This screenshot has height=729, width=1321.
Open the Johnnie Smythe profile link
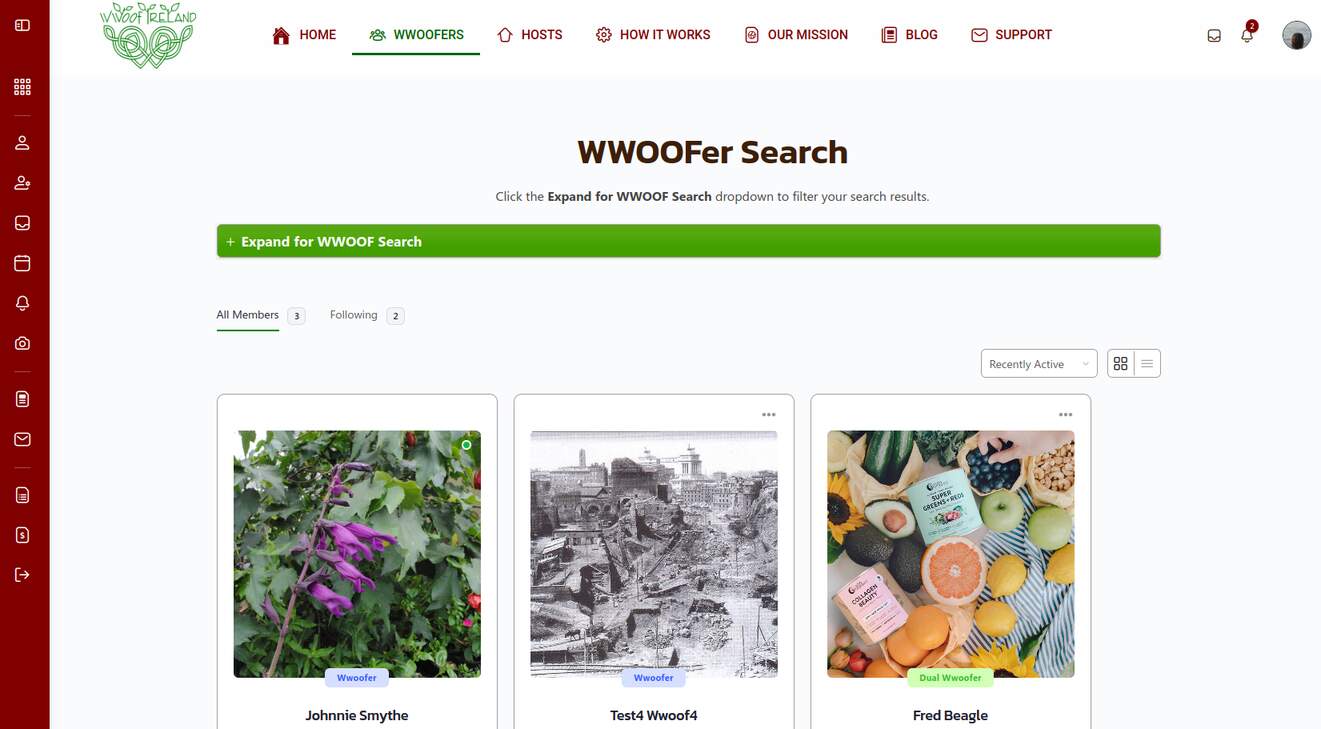(357, 715)
